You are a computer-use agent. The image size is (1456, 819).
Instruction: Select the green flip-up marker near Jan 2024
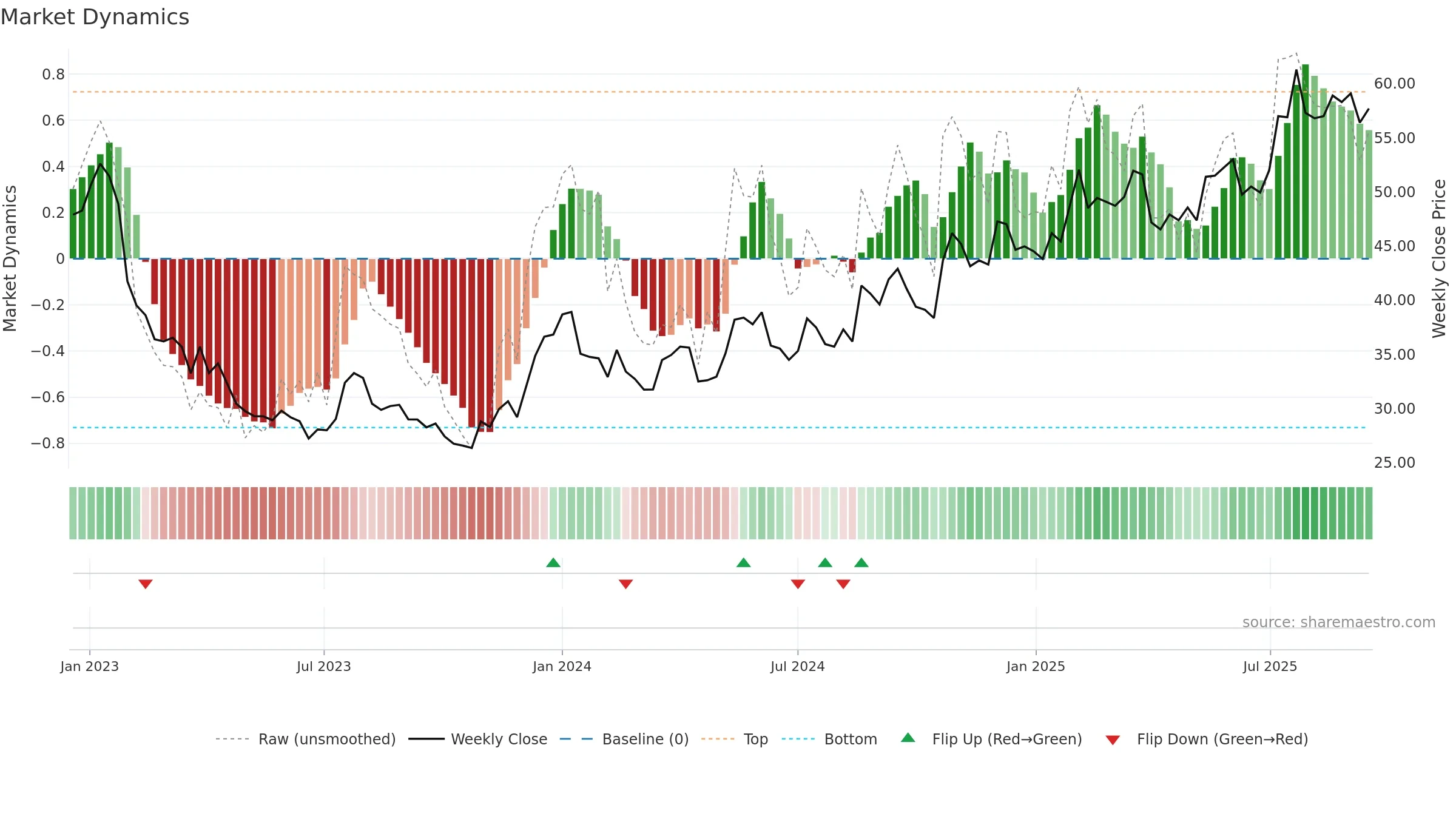coord(553,562)
